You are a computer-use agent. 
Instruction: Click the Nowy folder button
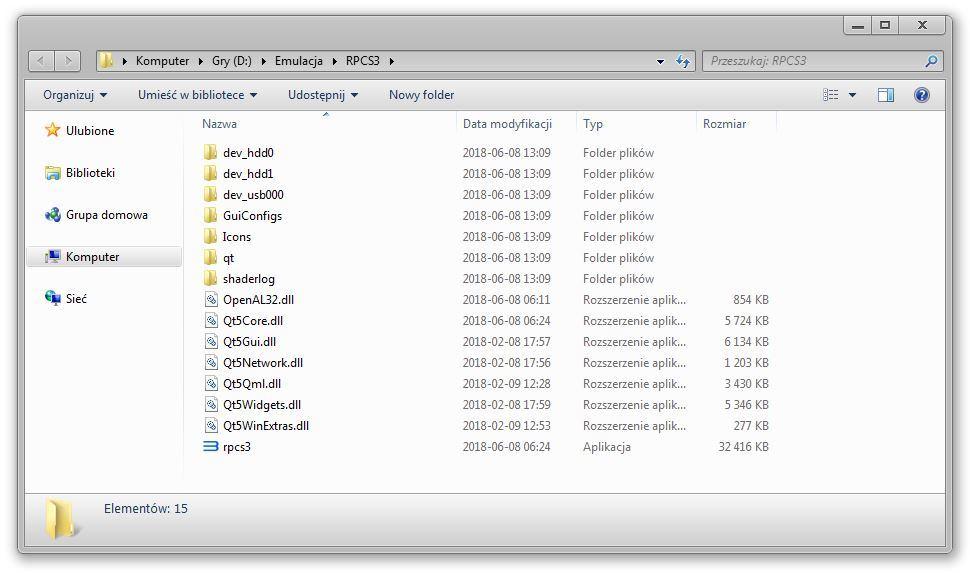421,95
